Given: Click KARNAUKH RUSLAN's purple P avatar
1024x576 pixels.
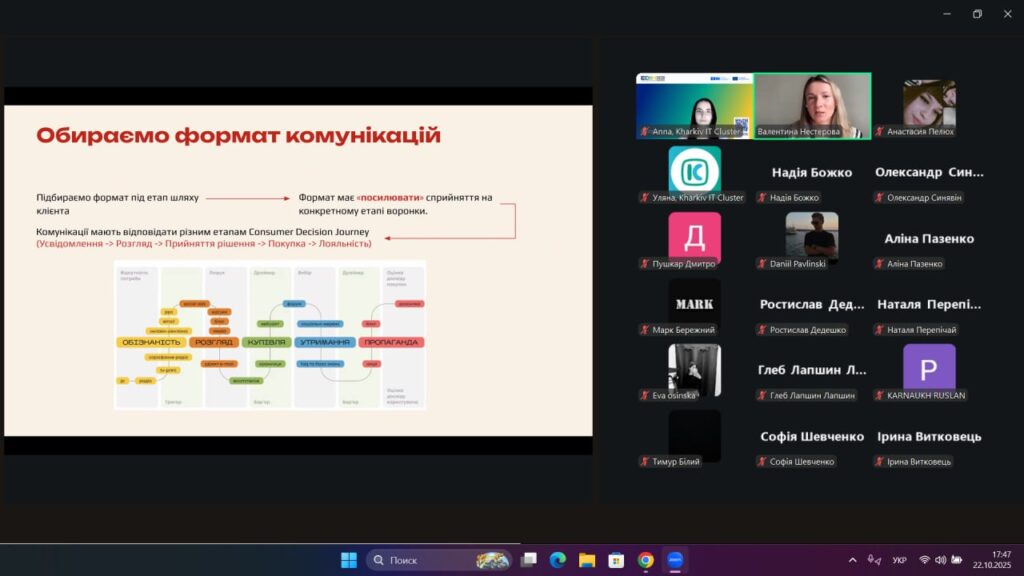Looking at the screenshot, I should tap(929, 367).
